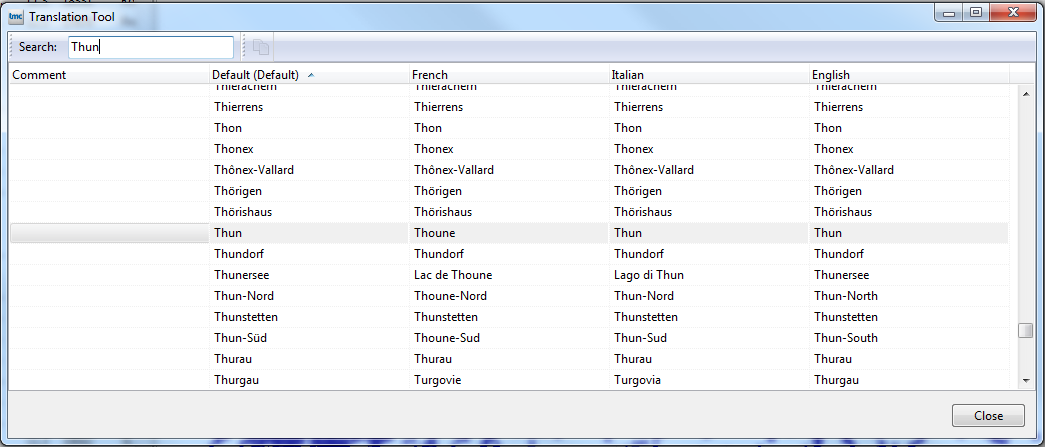The image size is (1045, 447).
Task: Select the Italian cell 'Turgovia'
Action: (637, 380)
